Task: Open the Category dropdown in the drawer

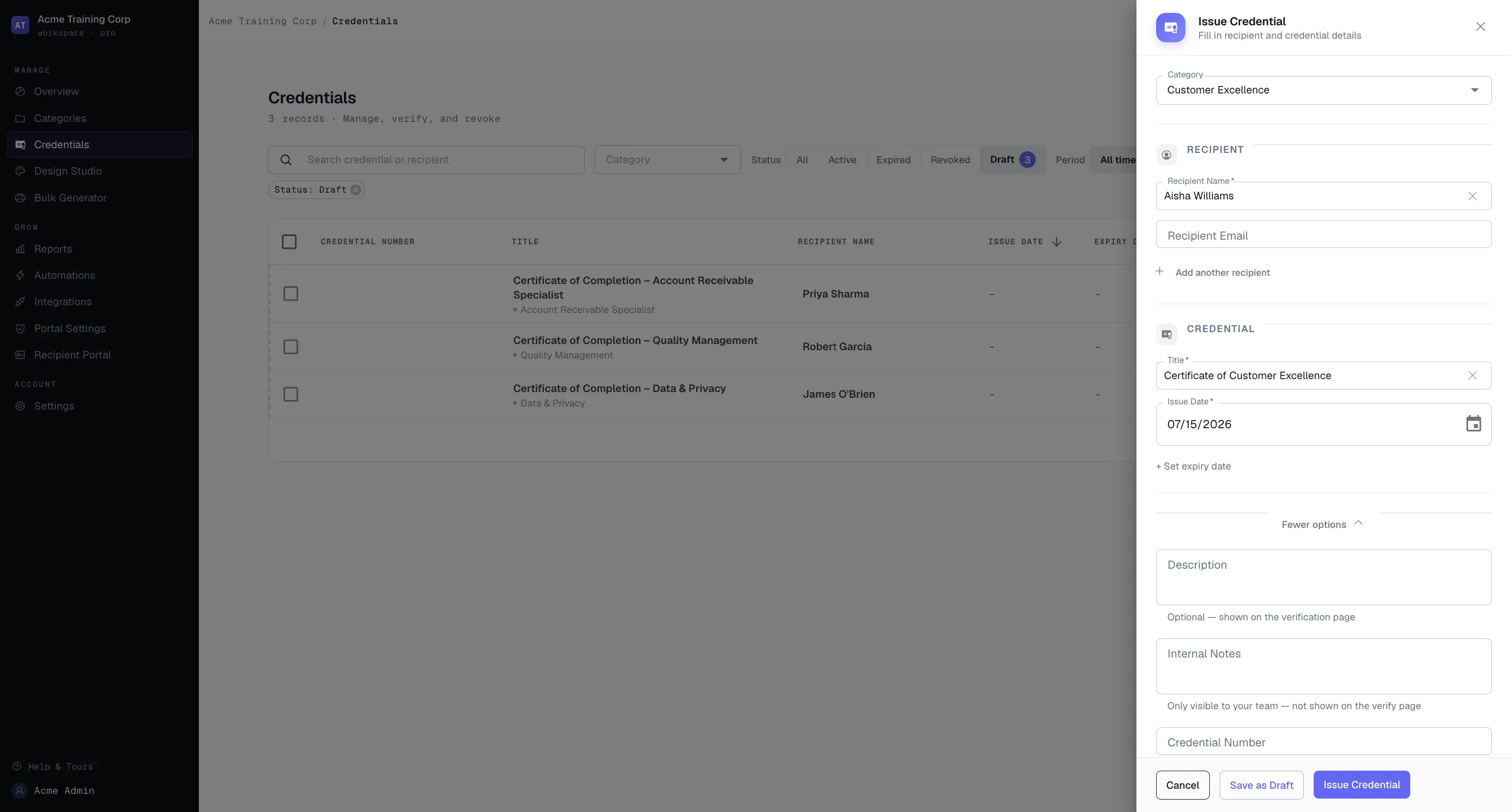Action: click(x=1323, y=90)
